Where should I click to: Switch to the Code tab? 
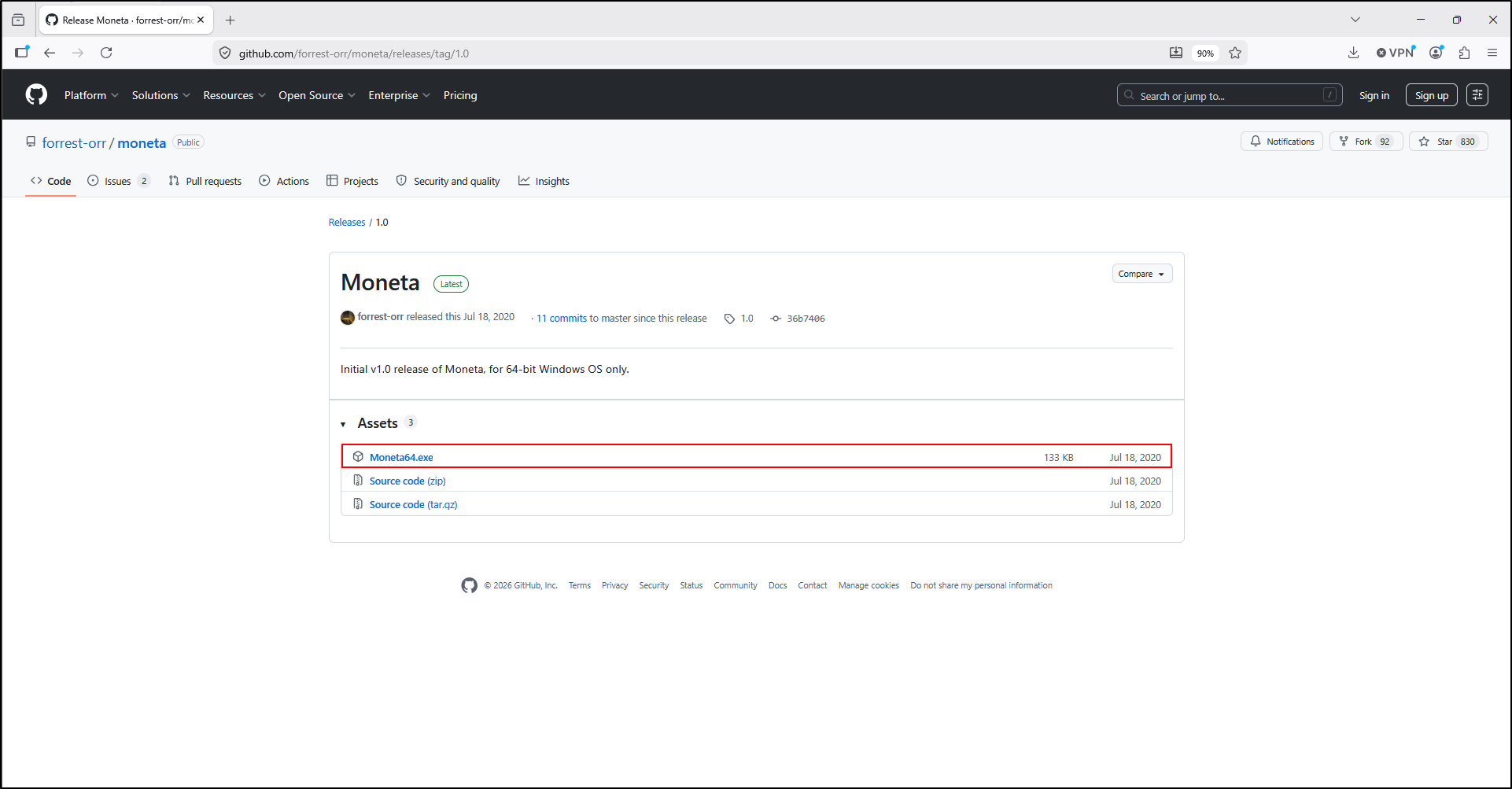(51, 181)
